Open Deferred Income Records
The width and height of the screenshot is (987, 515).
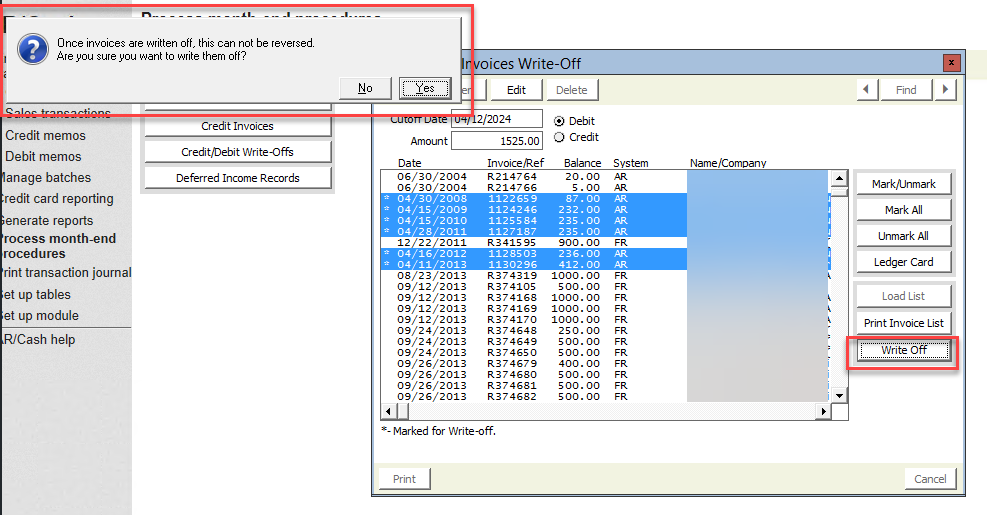[237, 178]
